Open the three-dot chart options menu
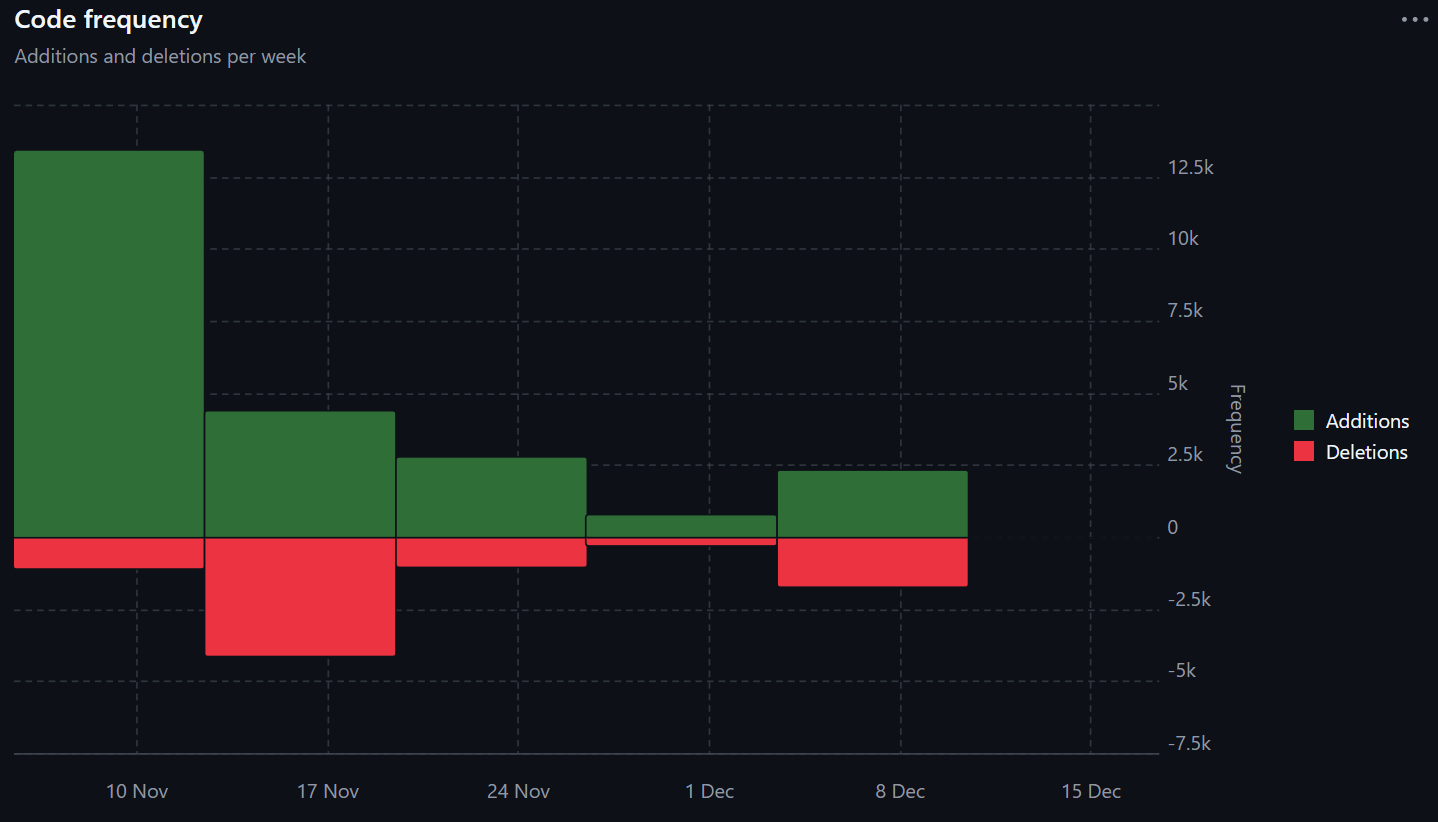Viewport: 1438px width, 822px height. coord(1414,20)
